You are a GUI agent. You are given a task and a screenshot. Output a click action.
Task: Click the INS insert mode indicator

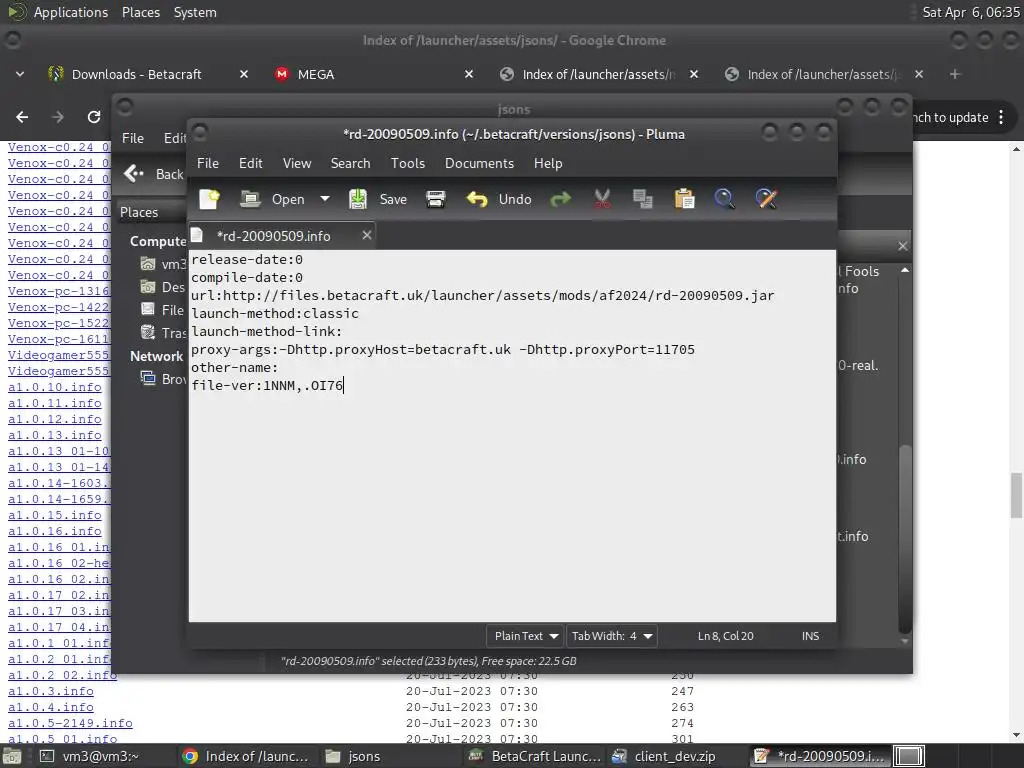click(x=810, y=636)
